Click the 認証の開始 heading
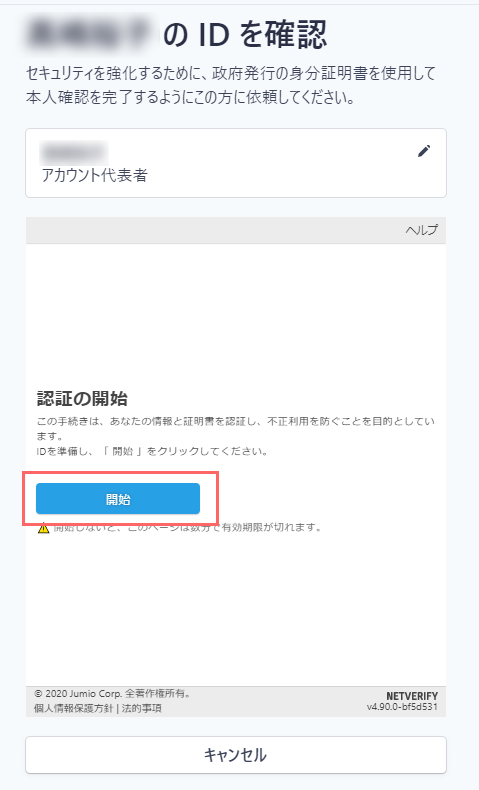The width and height of the screenshot is (479, 790). [82, 399]
